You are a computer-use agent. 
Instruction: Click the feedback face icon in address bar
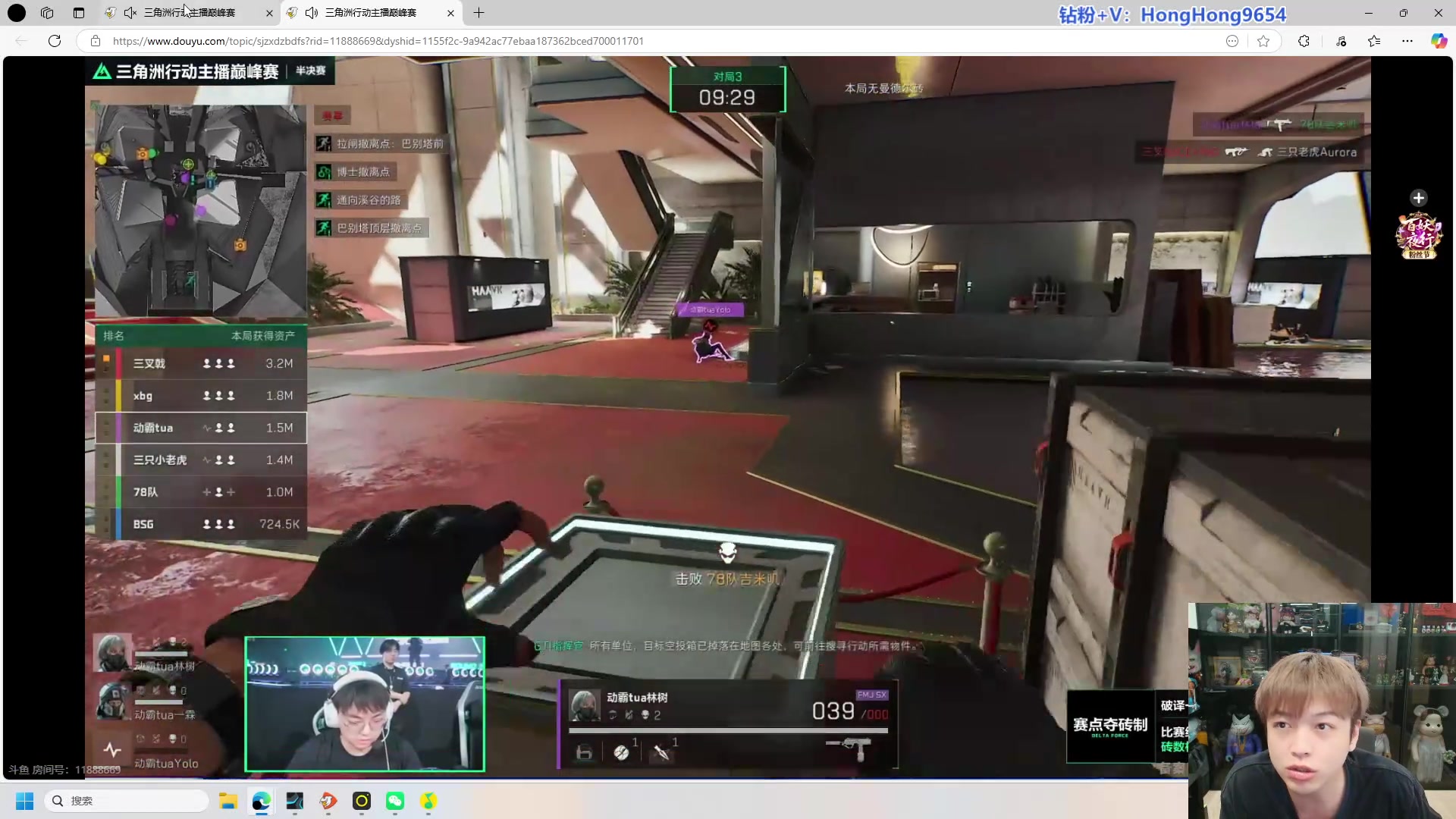click(x=1232, y=41)
